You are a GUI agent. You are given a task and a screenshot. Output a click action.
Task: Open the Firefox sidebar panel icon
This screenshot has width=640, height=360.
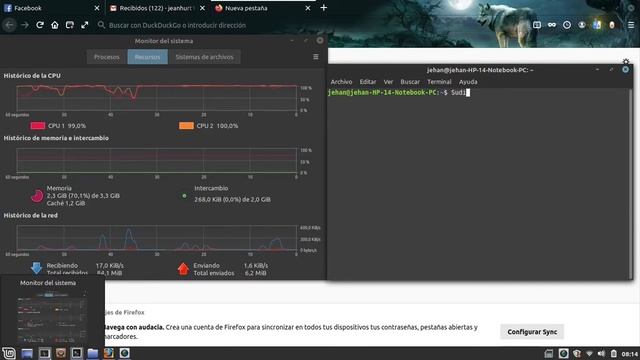[x=537, y=25]
